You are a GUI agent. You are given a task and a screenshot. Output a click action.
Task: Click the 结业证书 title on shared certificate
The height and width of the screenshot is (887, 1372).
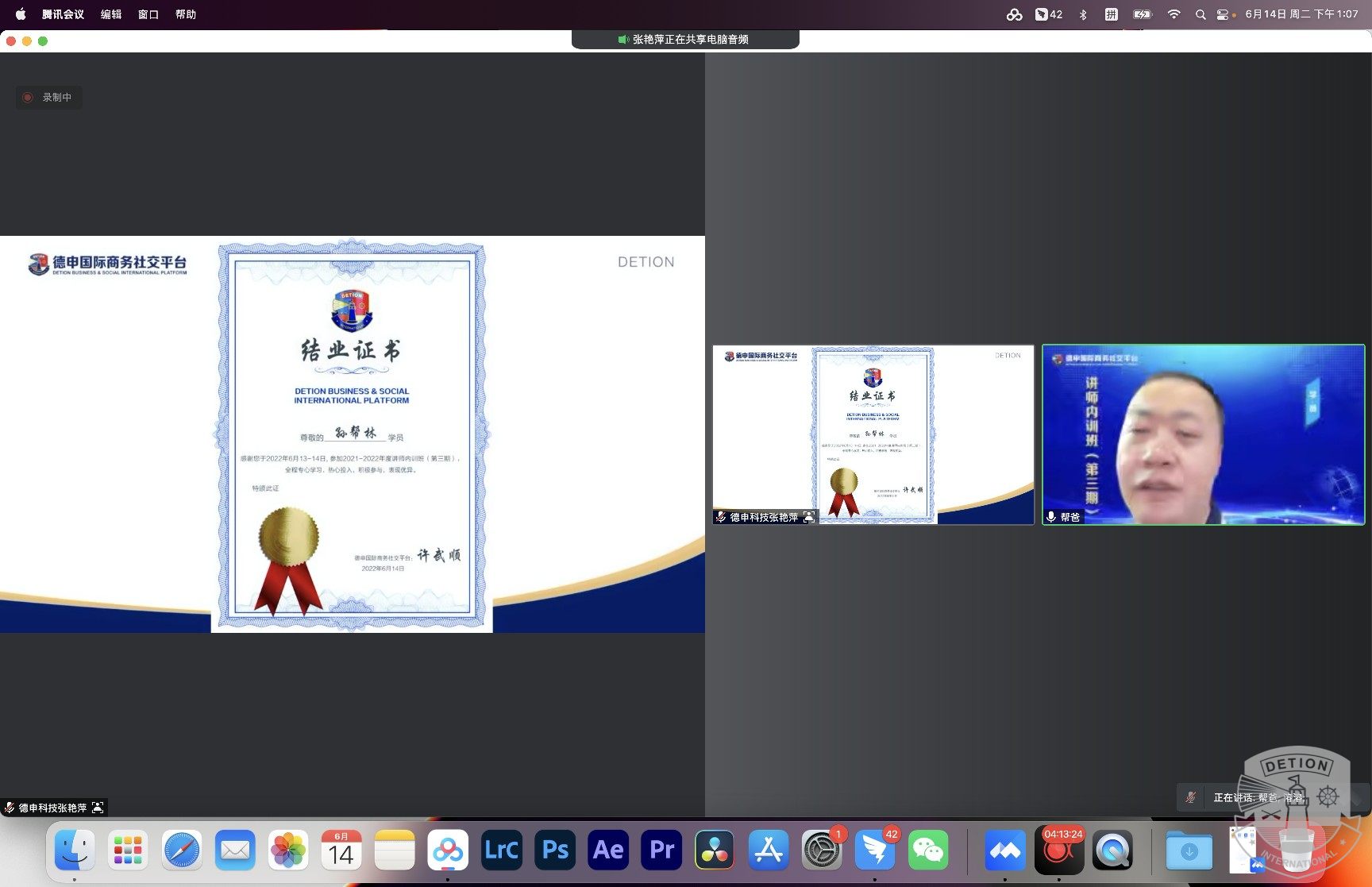(351, 350)
